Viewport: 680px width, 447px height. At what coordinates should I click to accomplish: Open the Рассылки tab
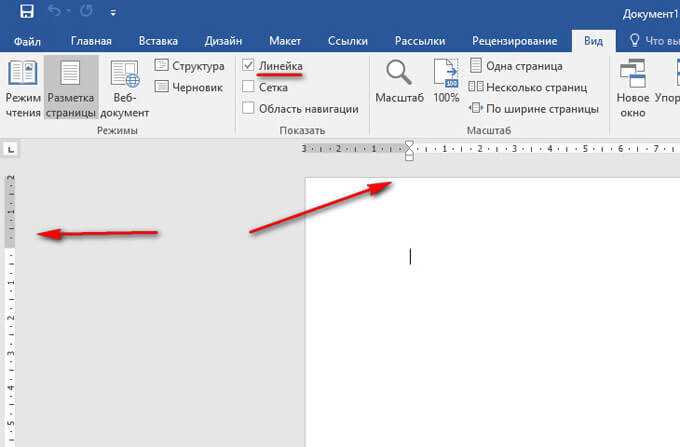coord(420,41)
